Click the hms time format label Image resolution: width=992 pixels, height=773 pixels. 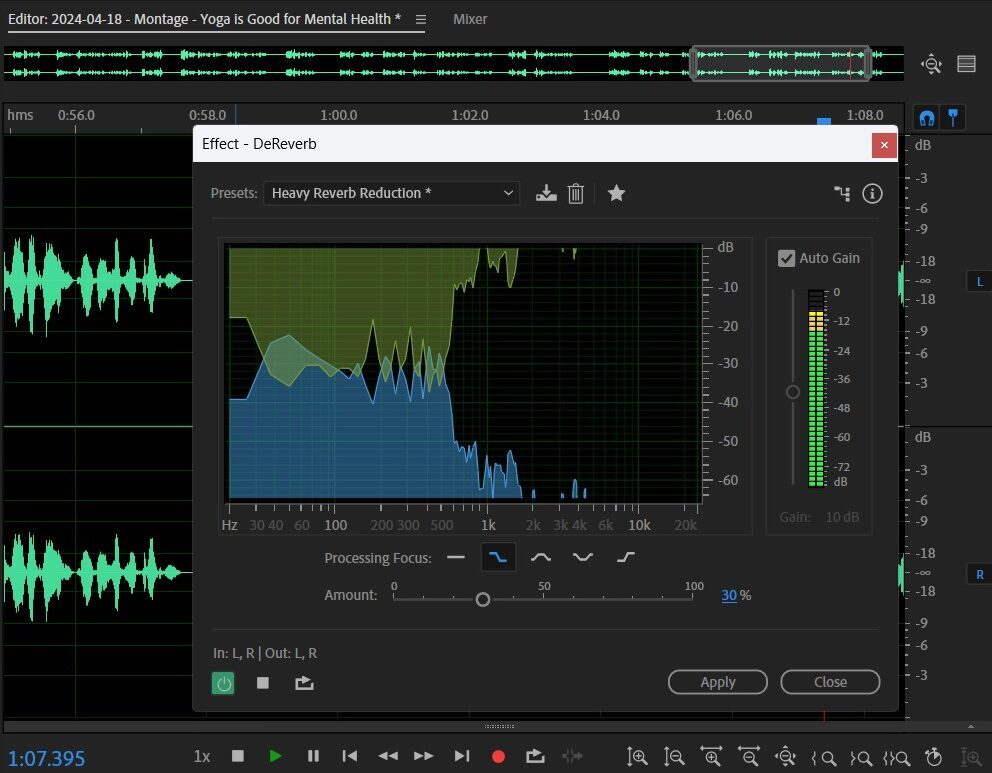20,115
